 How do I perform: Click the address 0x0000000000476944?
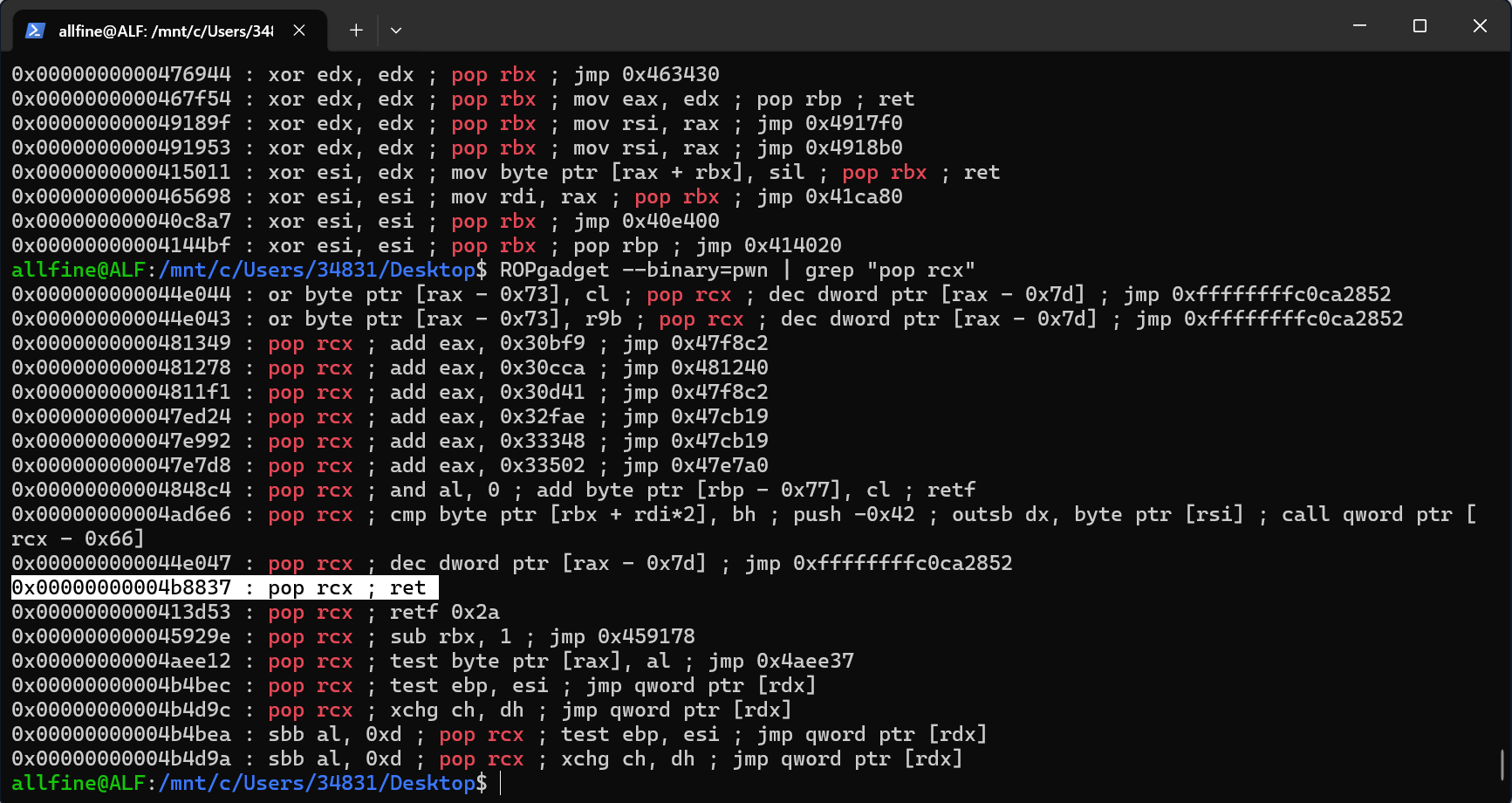click(121, 74)
